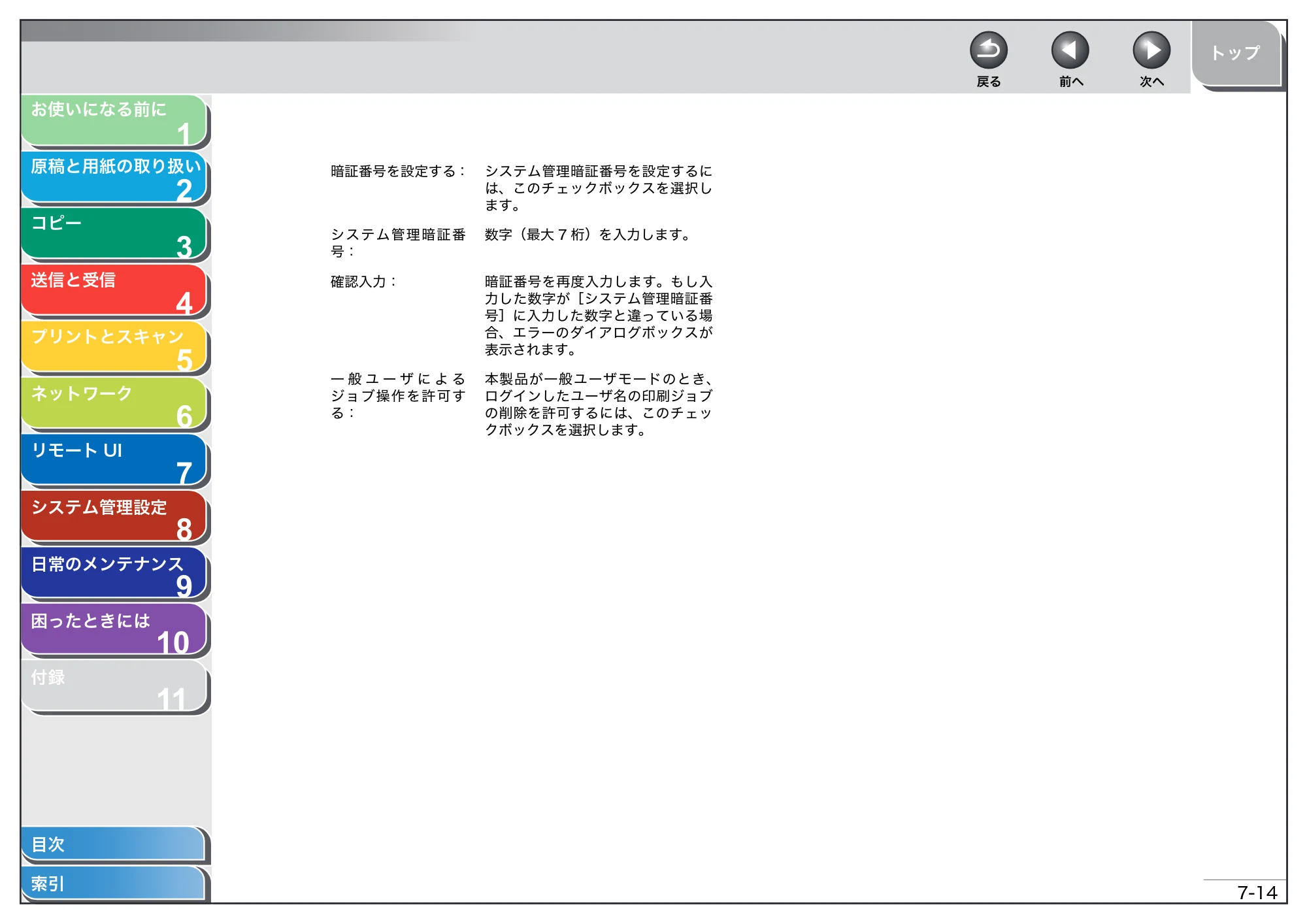Viewport: 1307px width, 924px height.
Task: Jump to chapter 9 日常のメンテナンス
Action: click(114, 574)
